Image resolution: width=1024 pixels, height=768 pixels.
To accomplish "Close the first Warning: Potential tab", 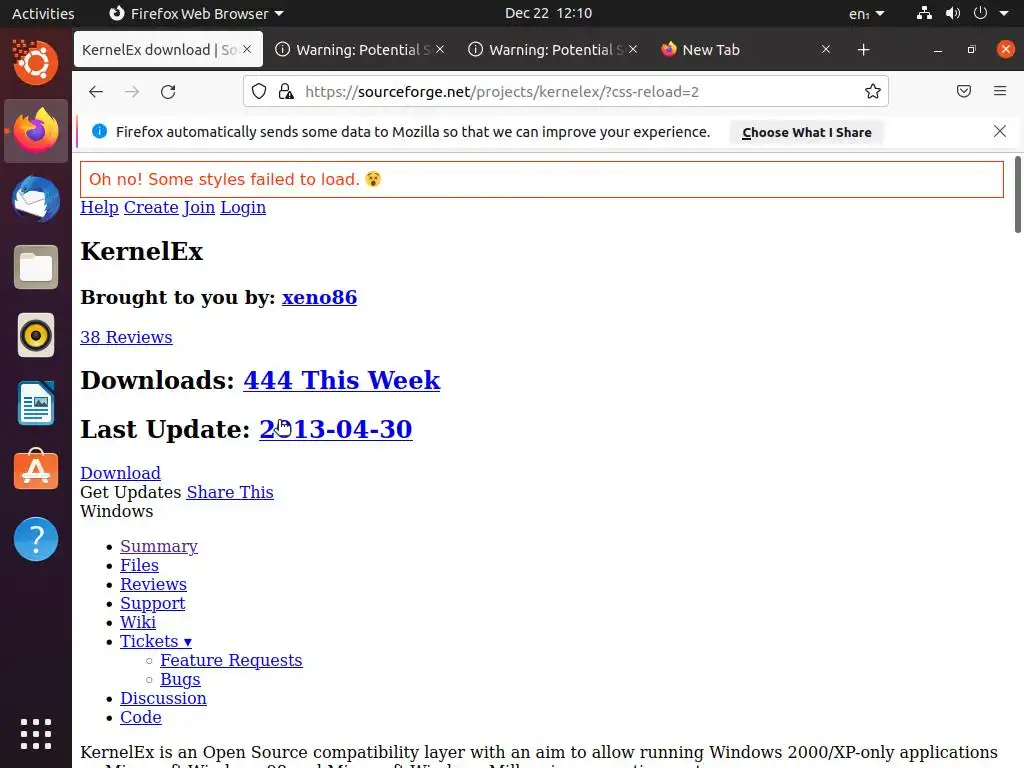I will tap(440, 49).
